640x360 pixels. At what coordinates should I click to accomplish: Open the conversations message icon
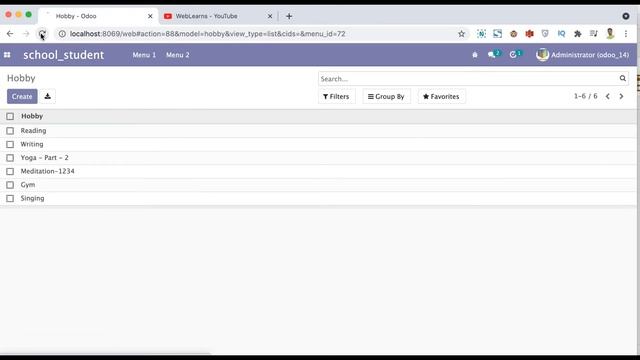coord(492,55)
